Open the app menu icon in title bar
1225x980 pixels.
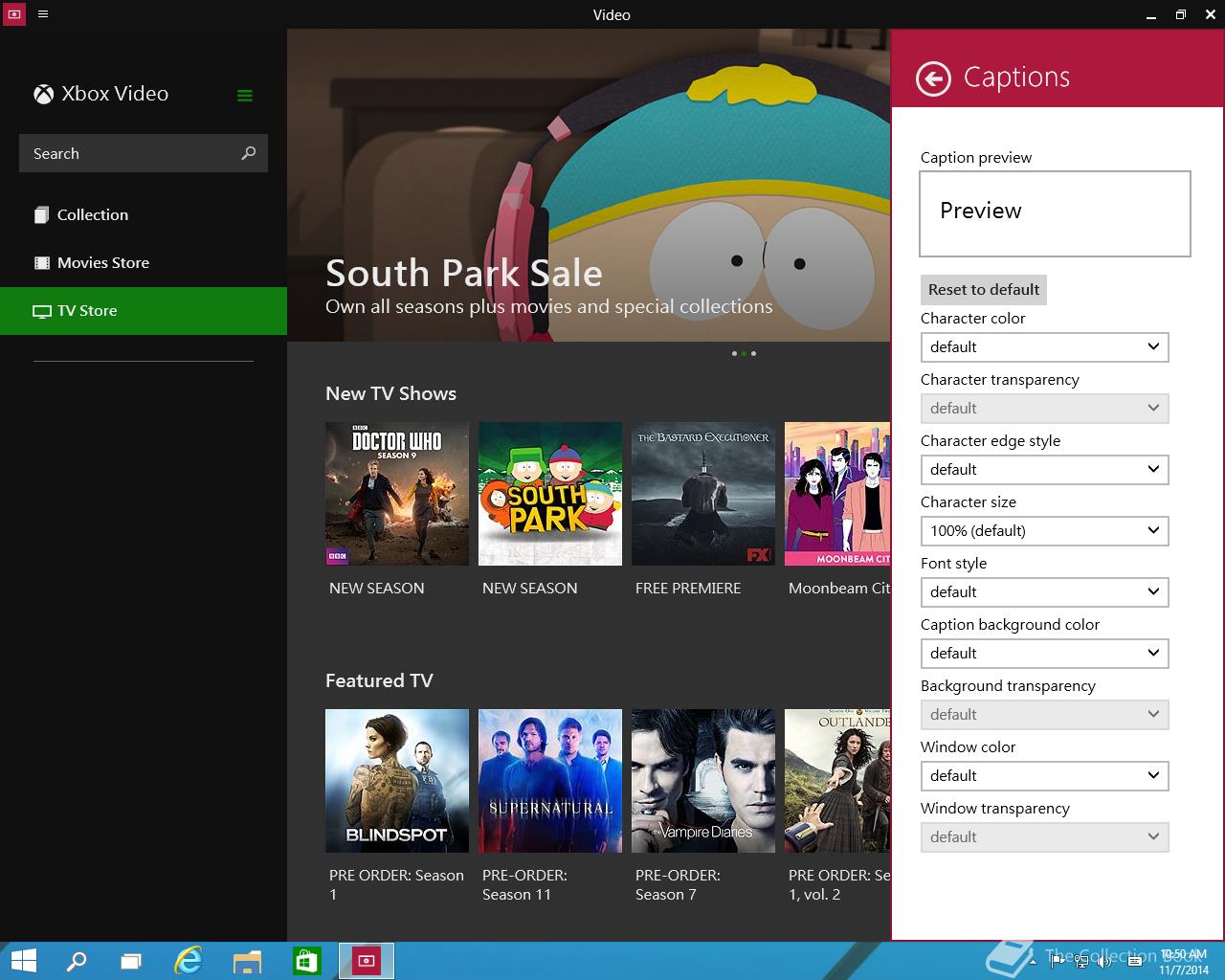pyautogui.click(x=43, y=14)
